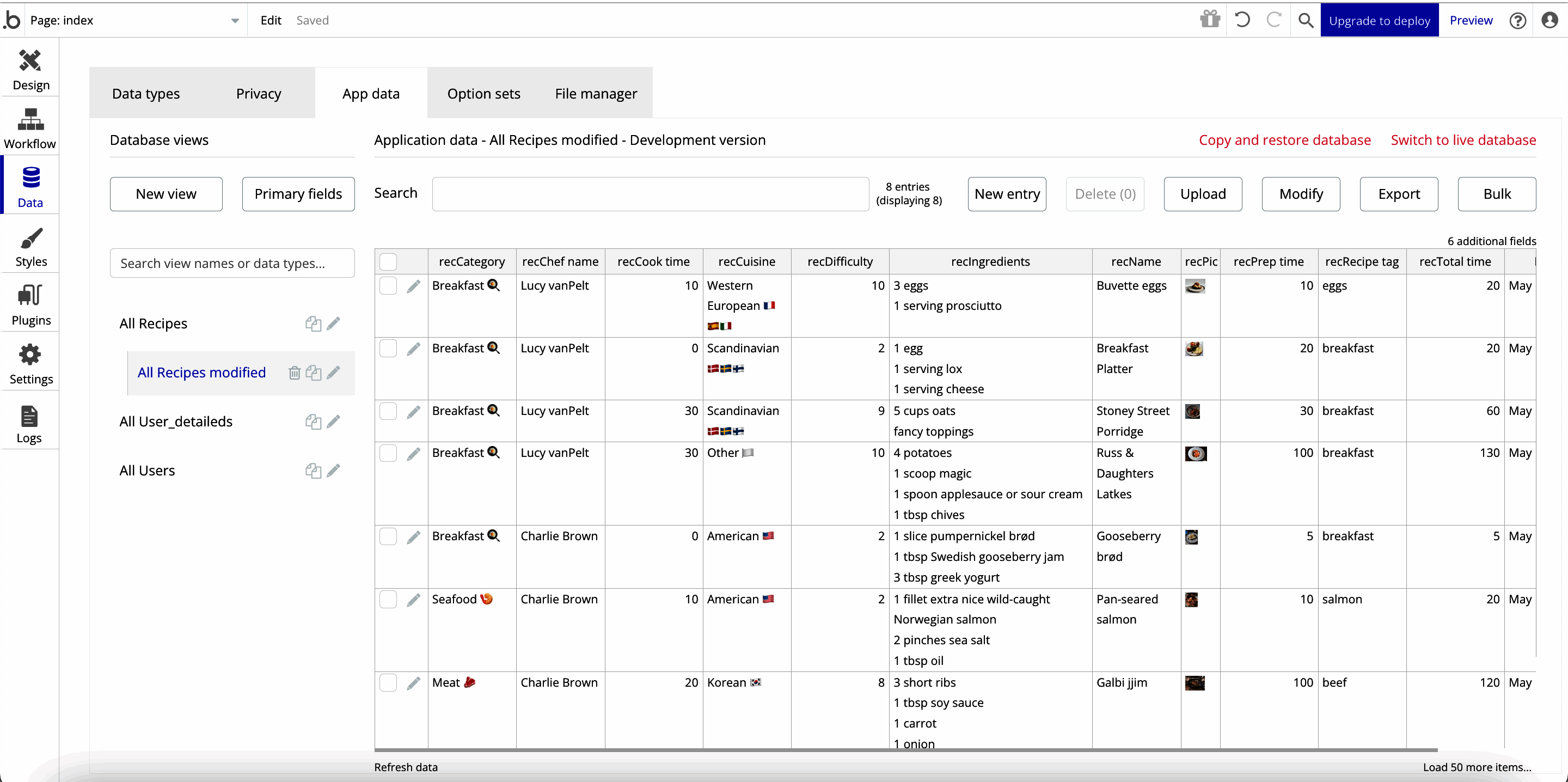Switch to the Option sets tab
This screenshot has width=1568, height=782.
tap(483, 93)
